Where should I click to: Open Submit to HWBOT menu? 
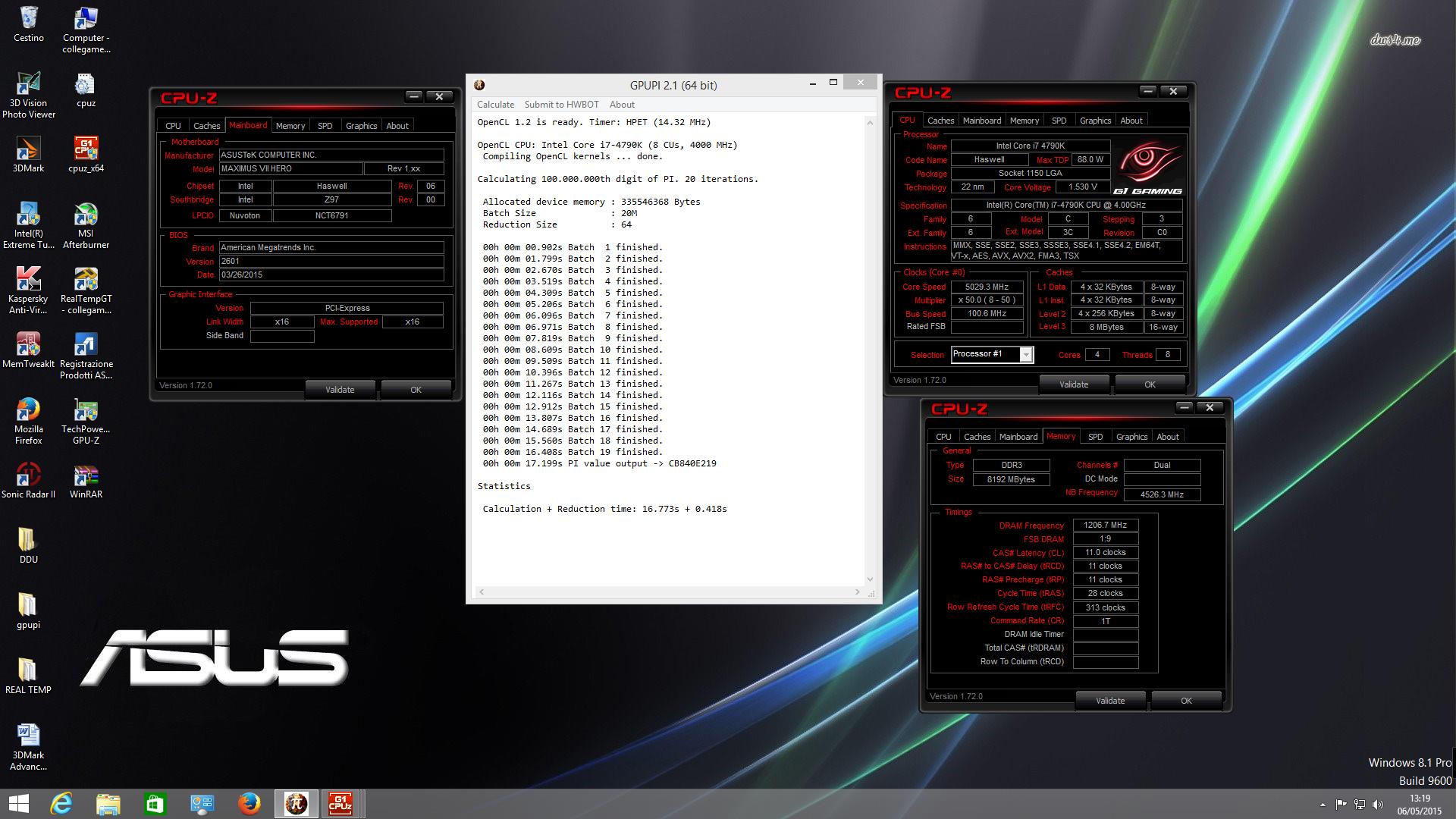561,105
